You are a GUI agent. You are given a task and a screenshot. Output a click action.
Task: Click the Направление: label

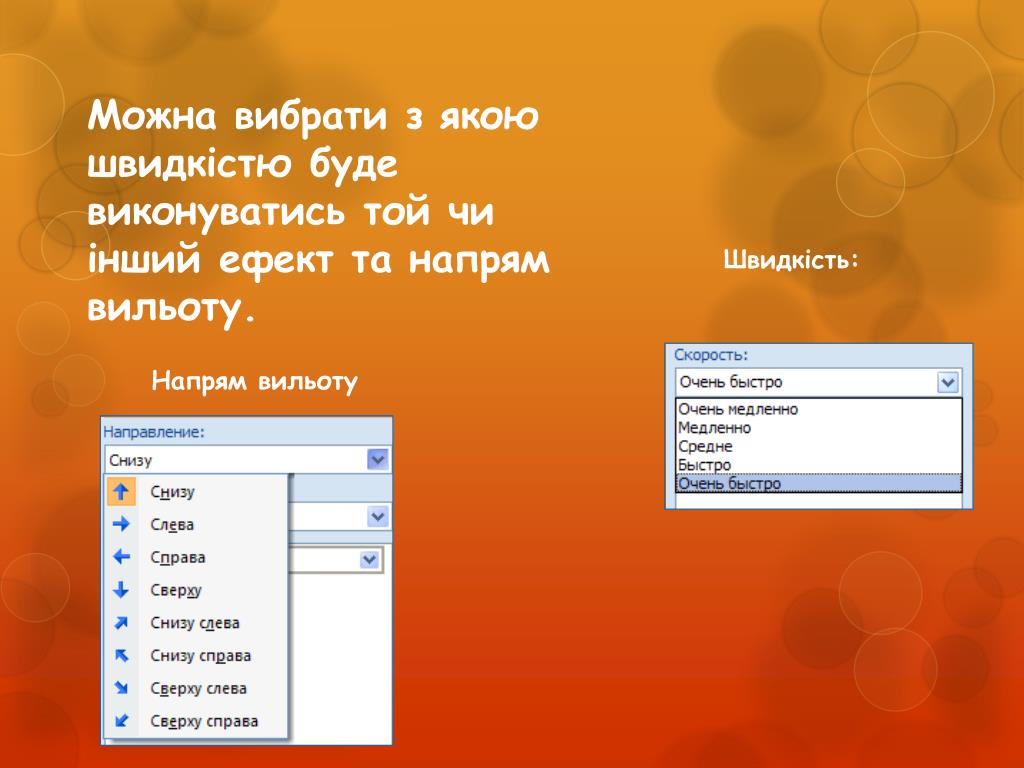153,432
